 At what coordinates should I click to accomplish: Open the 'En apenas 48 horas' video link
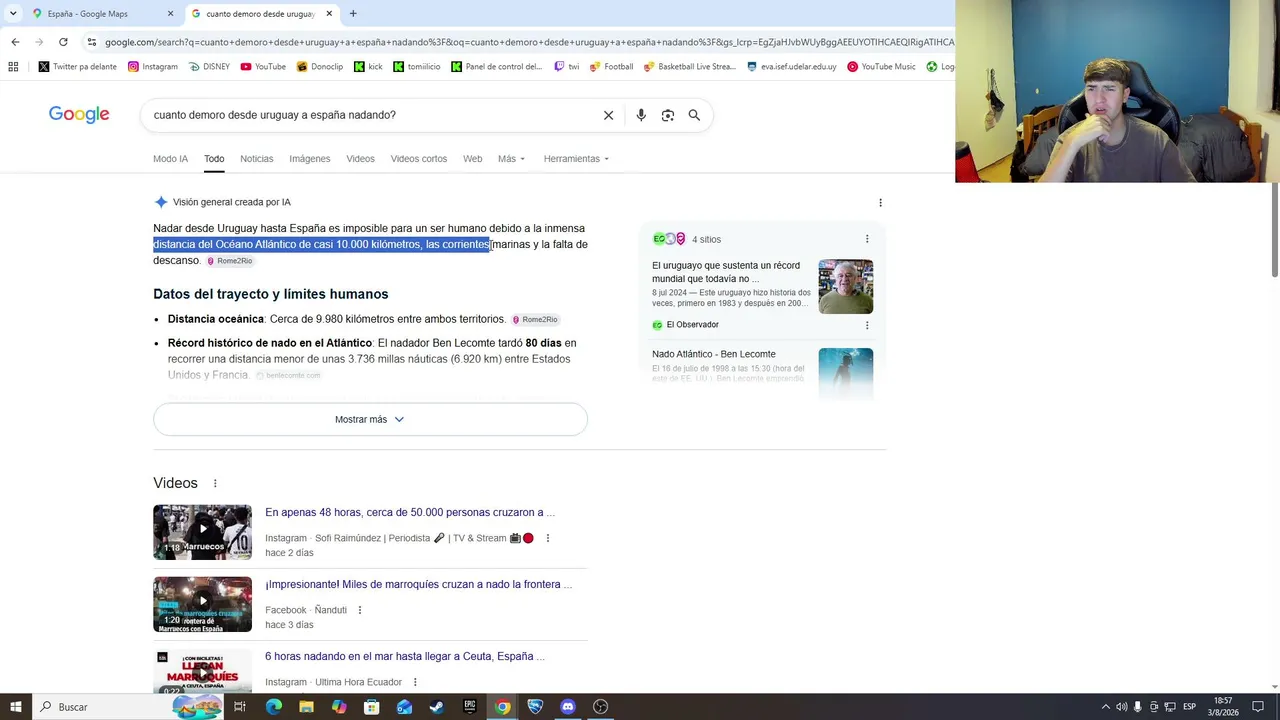click(410, 513)
